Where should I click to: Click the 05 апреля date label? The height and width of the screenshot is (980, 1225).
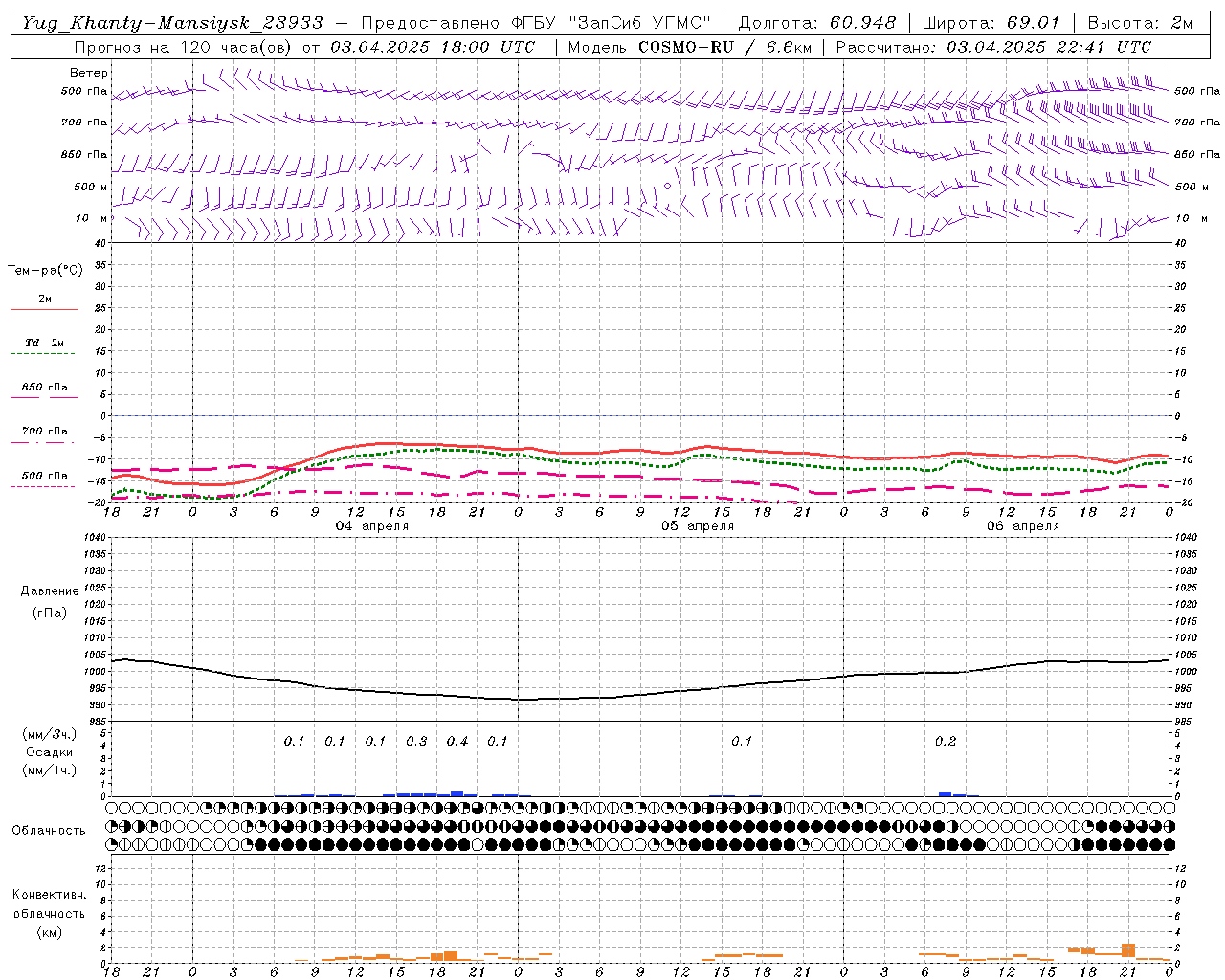click(698, 526)
